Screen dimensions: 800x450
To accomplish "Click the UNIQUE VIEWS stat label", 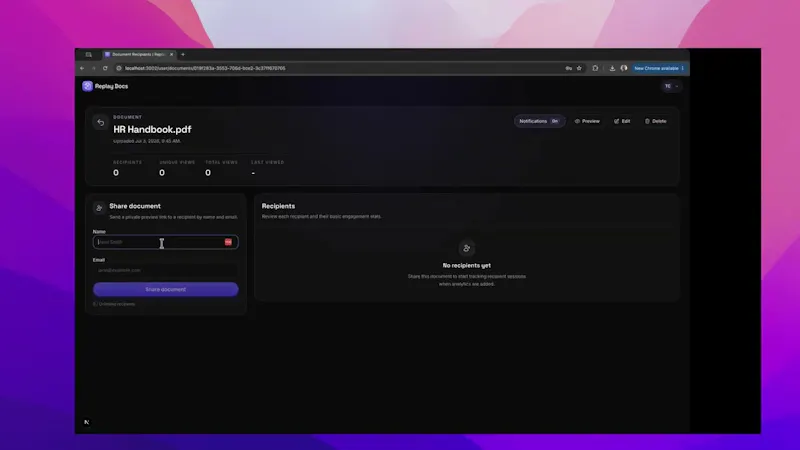I will (177, 162).
